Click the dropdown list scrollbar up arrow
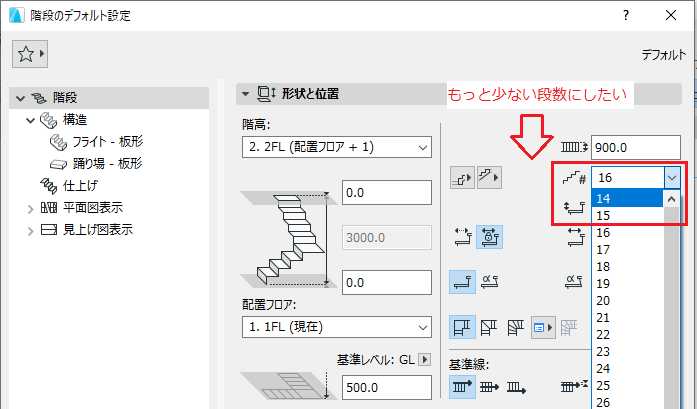Viewport: 697px width, 409px height. tap(671, 199)
